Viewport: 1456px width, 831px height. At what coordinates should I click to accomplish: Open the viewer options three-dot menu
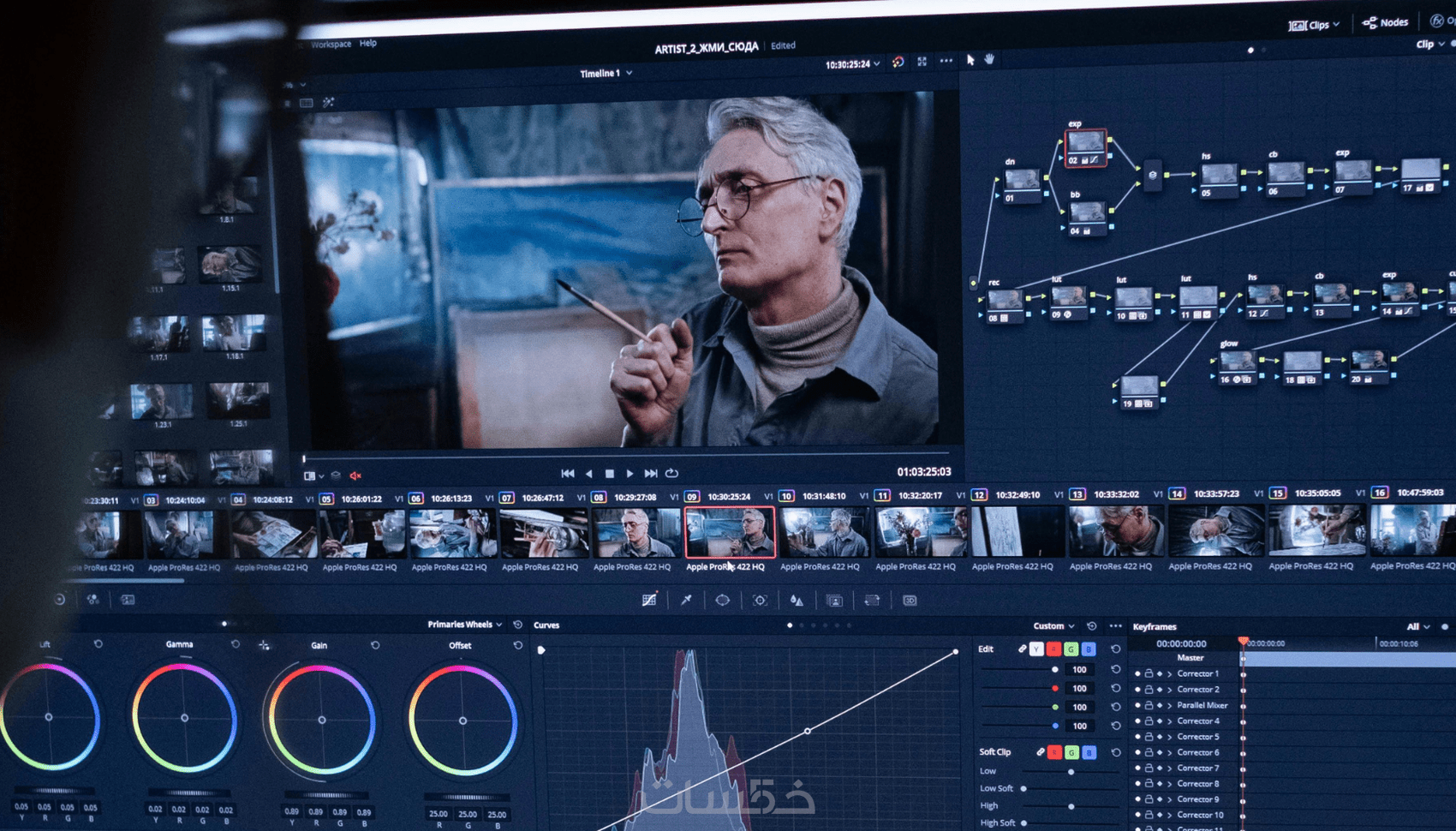point(946,61)
